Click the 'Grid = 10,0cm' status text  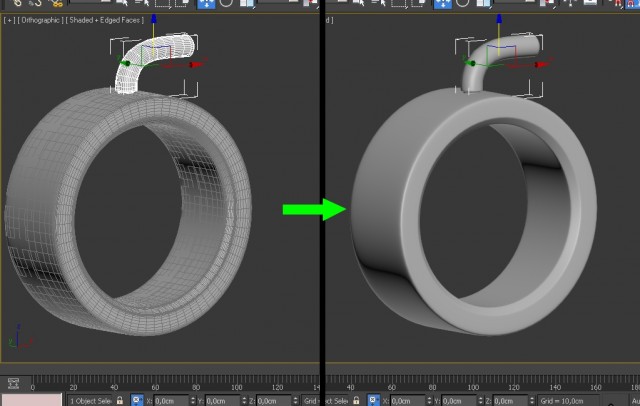pos(562,401)
